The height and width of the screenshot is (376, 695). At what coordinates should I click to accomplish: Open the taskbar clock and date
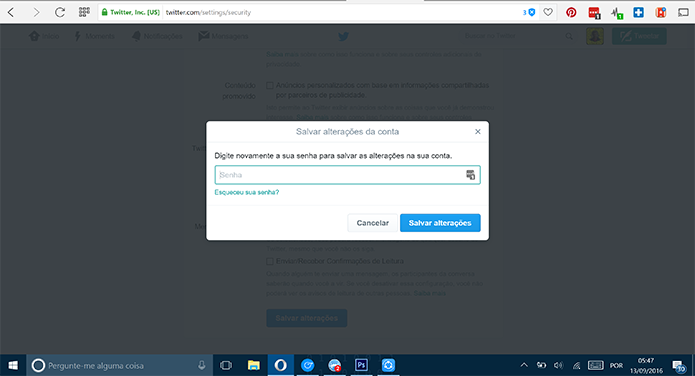(646, 365)
